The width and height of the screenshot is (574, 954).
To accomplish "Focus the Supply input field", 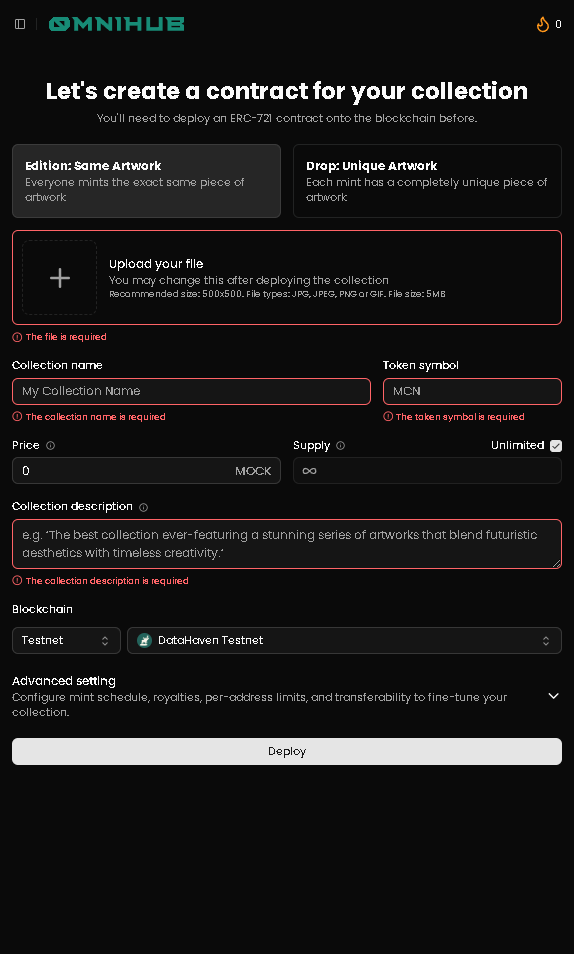I will point(427,470).
